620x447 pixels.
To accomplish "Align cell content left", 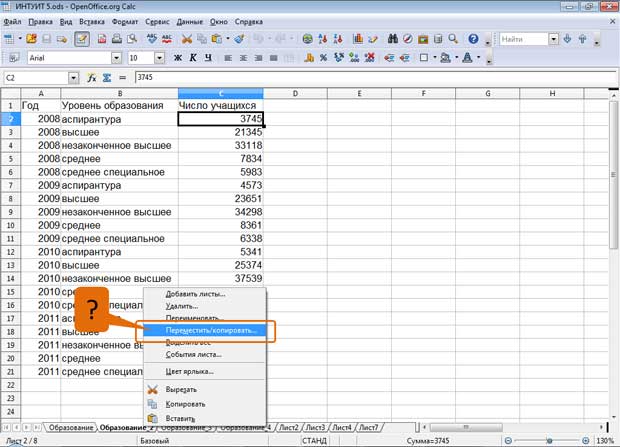I will coord(228,58).
